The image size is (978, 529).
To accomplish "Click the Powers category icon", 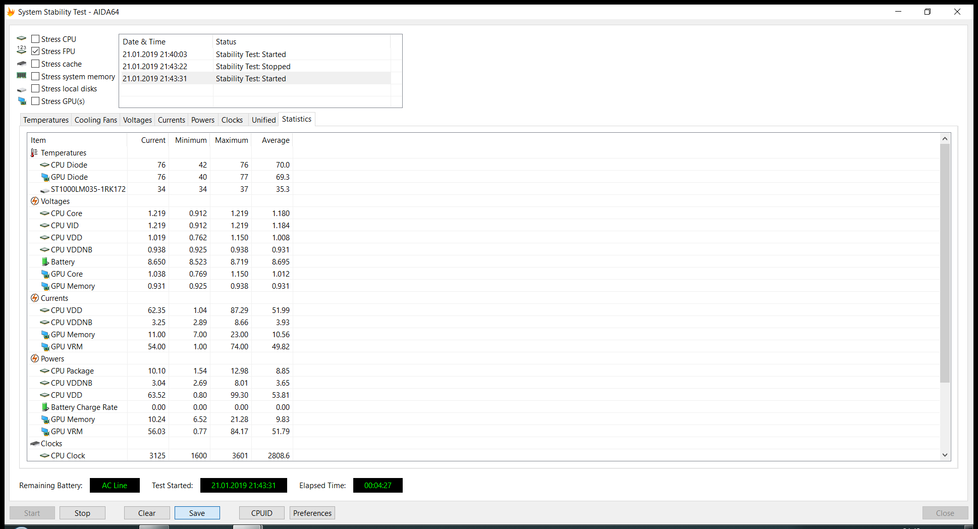I will click(35, 359).
